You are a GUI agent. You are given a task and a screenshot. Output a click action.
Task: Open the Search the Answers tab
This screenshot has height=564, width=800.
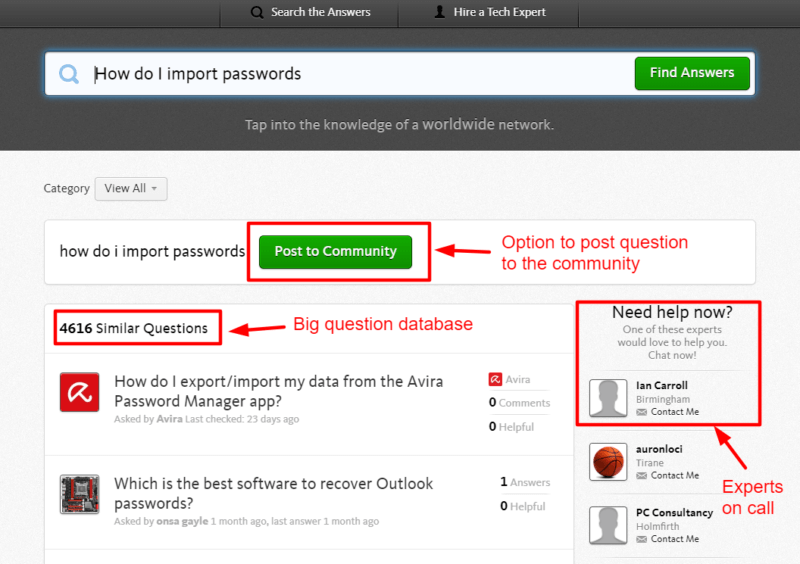310,12
